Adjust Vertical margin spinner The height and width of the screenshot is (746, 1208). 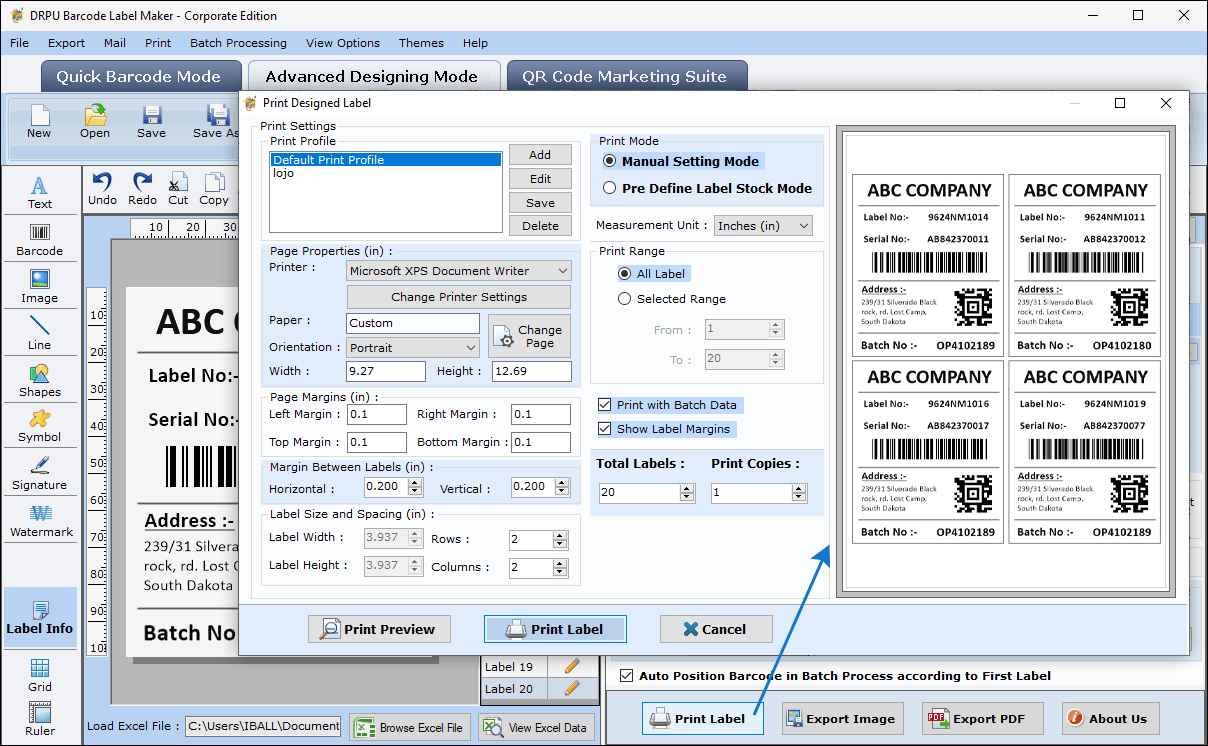pos(563,487)
